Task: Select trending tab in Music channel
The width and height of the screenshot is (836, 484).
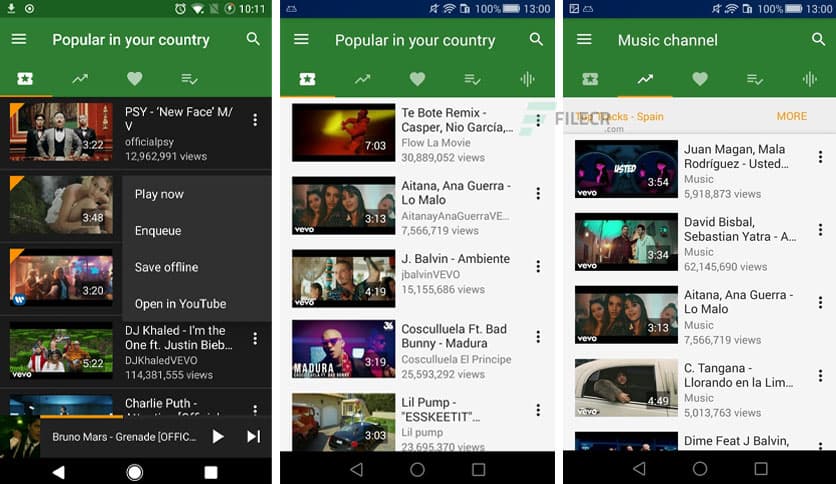Action: (645, 79)
